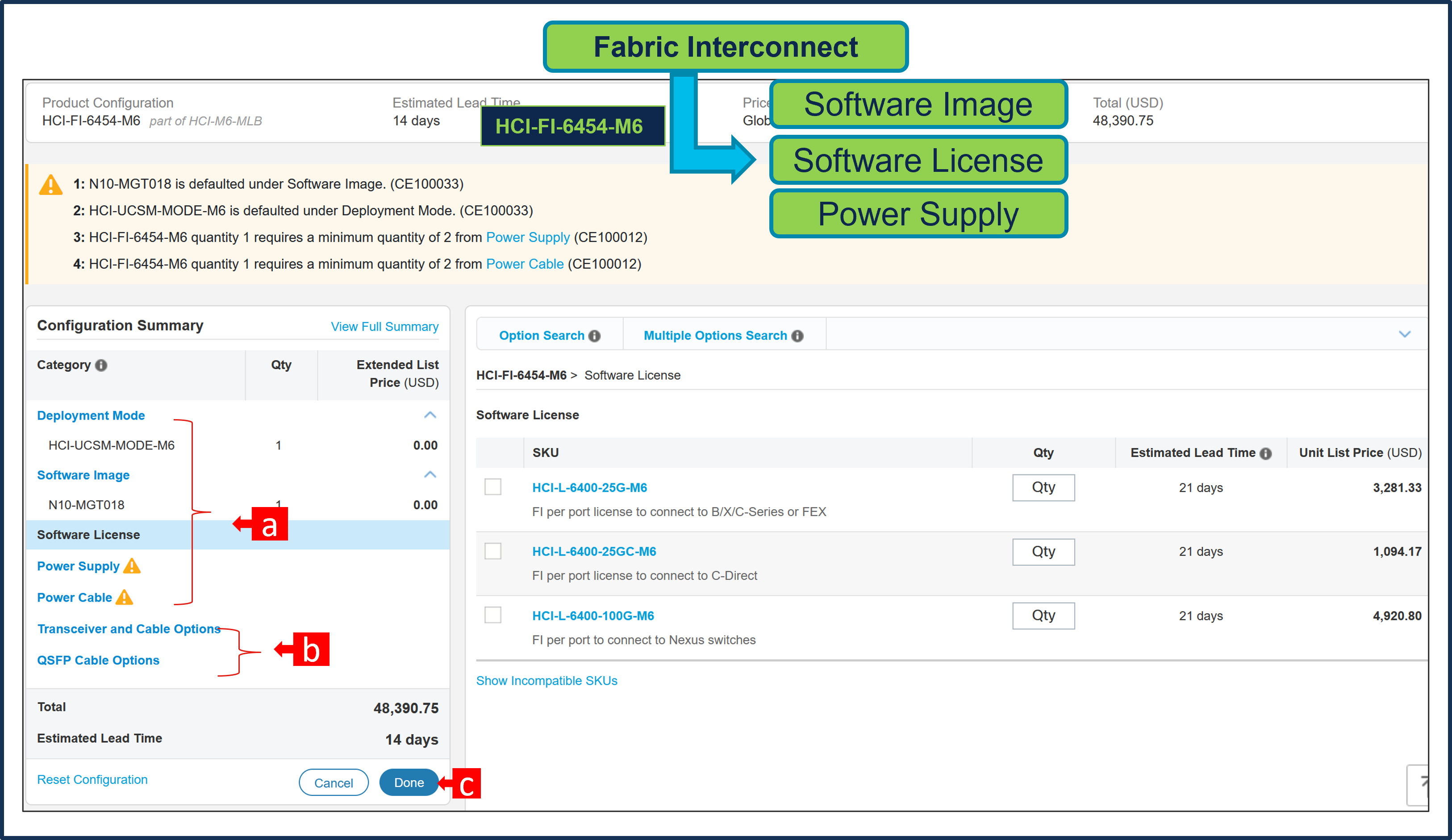Viewport: 1452px width, 840px height.
Task: Click the Done button
Action: coord(409,782)
